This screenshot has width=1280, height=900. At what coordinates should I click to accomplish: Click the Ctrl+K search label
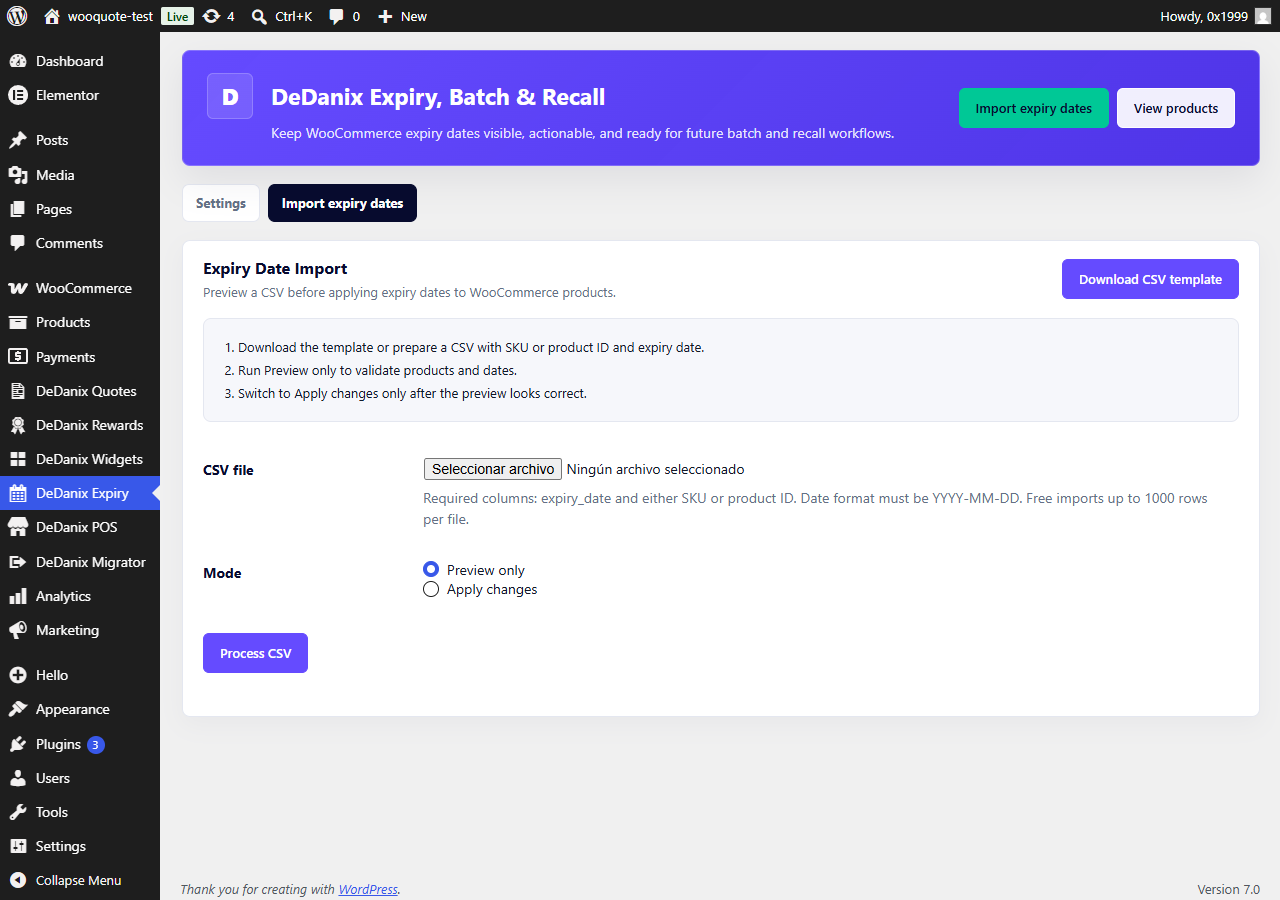(x=294, y=16)
